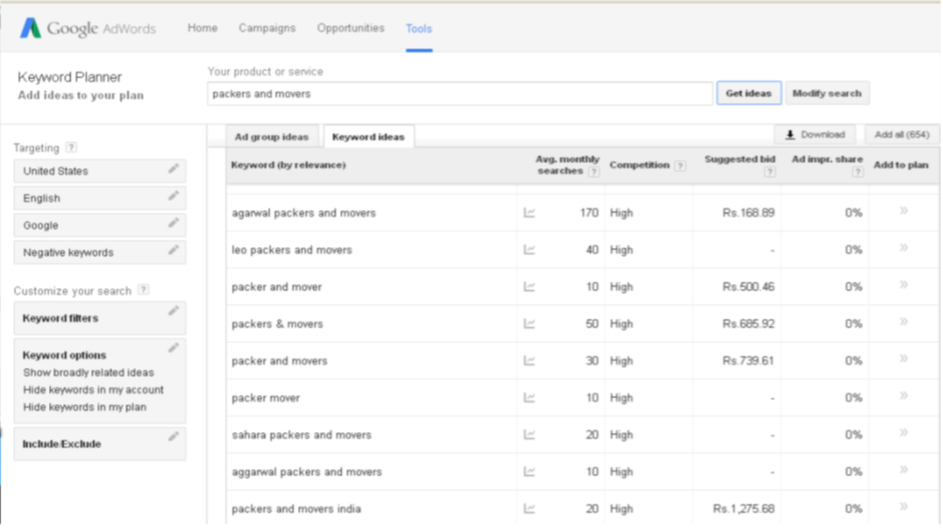Click help icon beside Competition column
Screen dimensions: 943x529
[x=680, y=166]
